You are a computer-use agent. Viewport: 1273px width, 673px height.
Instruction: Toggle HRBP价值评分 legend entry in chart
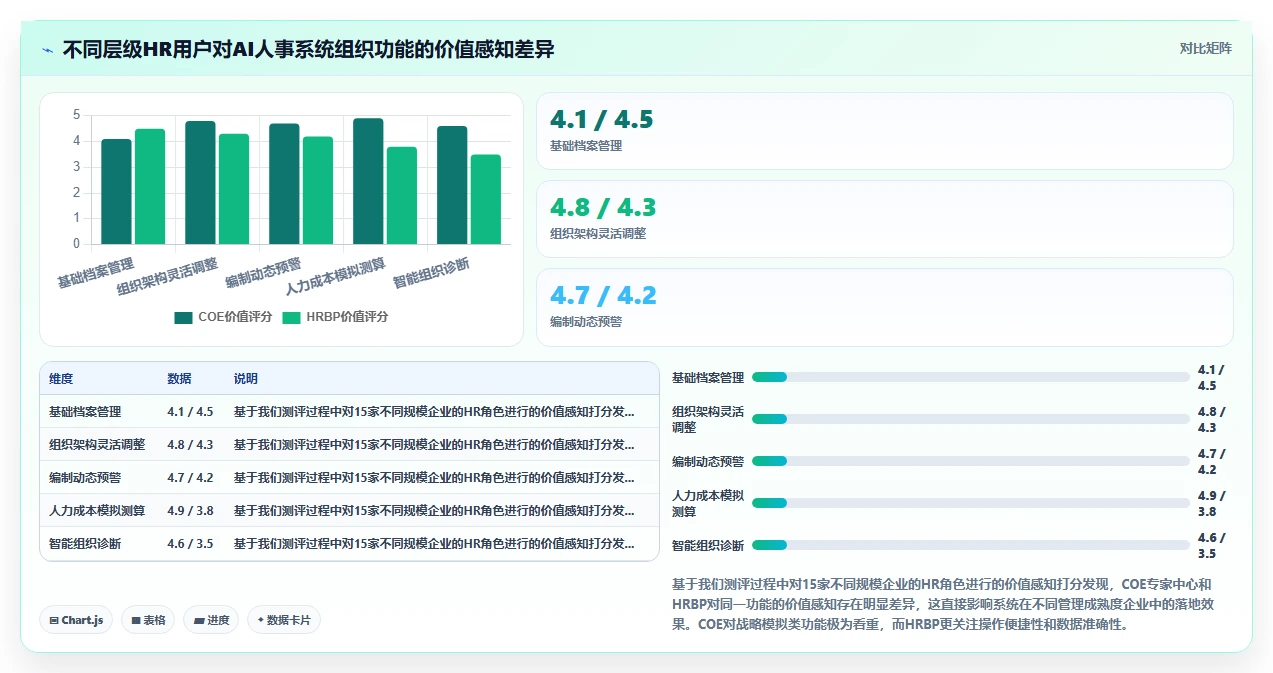point(335,317)
